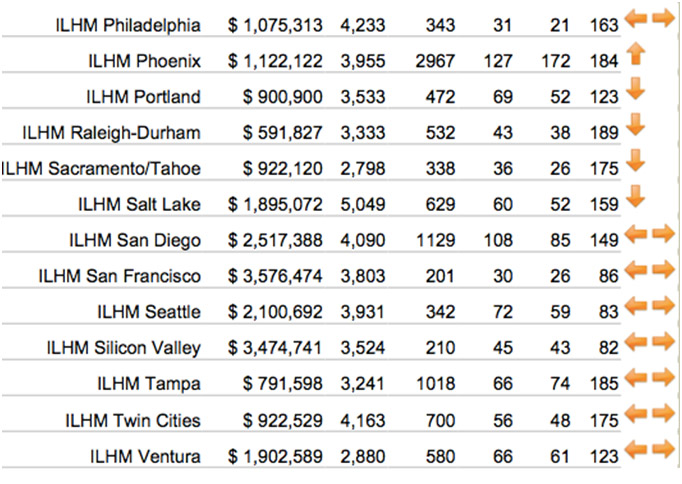Select the ILHM Phoenix row label
The width and height of the screenshot is (682, 484).
coord(144,61)
